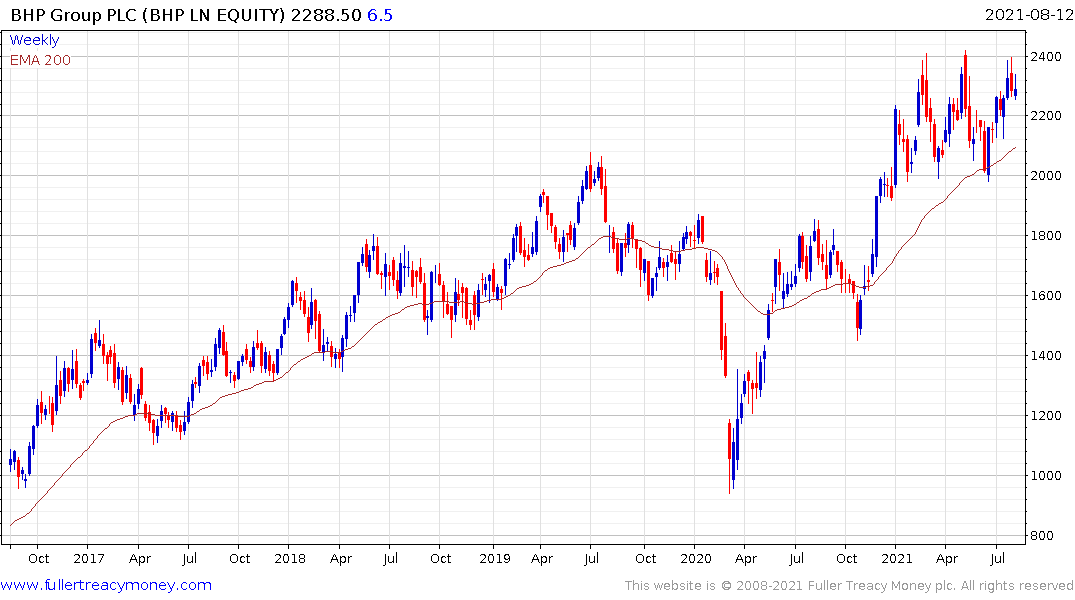Click the copyright notice text
Image resolution: width=1075 pixels, height=600 pixels.
(849, 586)
